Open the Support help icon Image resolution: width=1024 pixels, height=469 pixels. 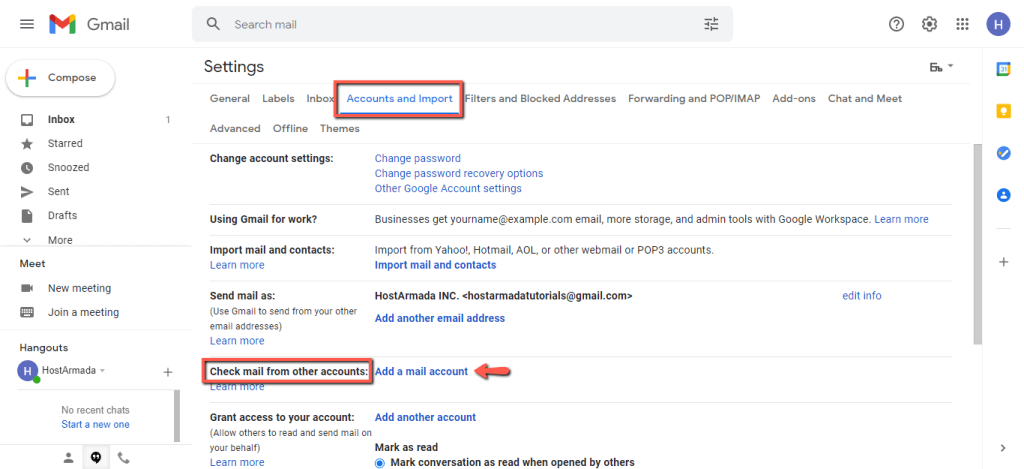[897, 24]
